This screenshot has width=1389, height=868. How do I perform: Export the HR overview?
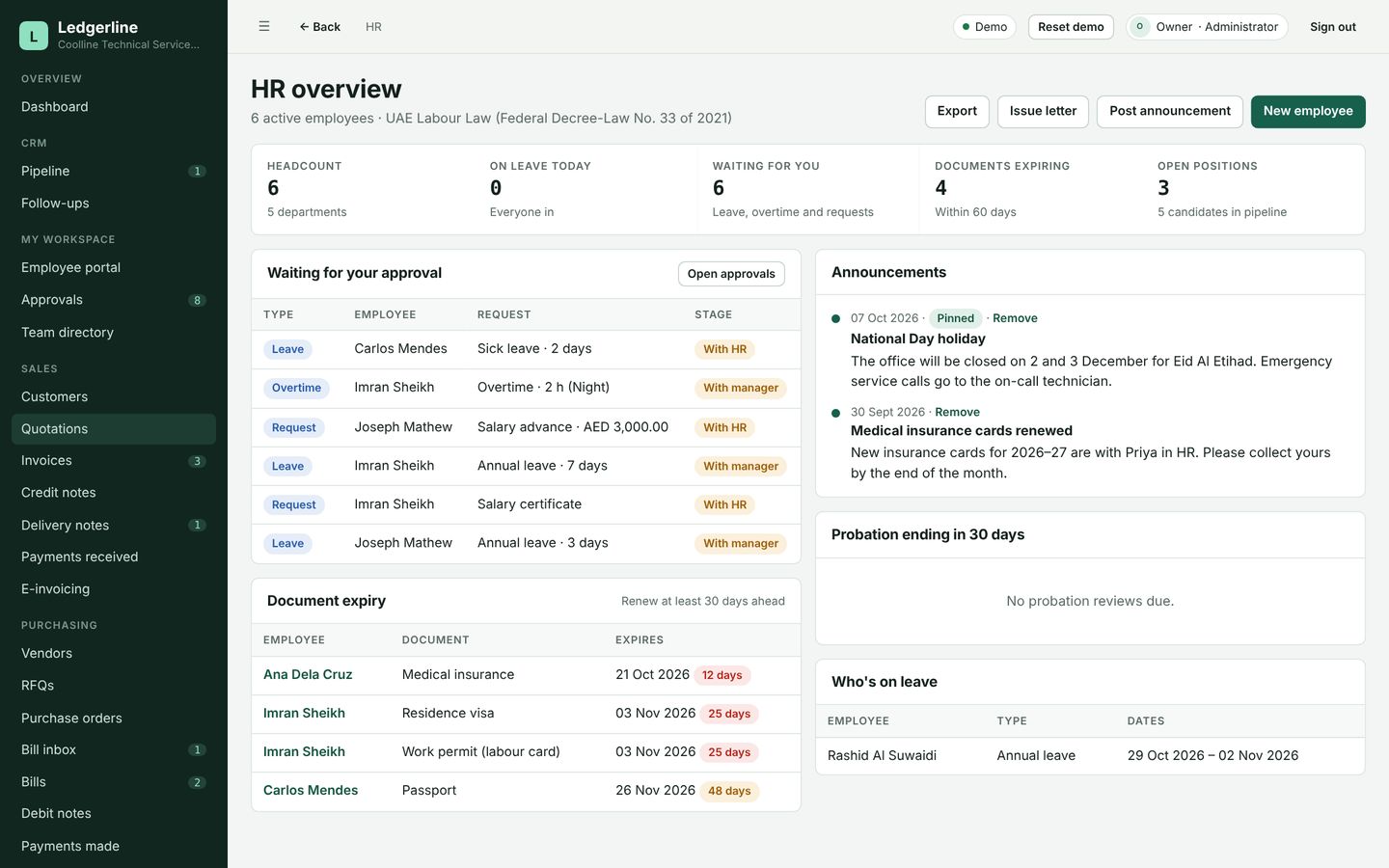[x=957, y=111]
